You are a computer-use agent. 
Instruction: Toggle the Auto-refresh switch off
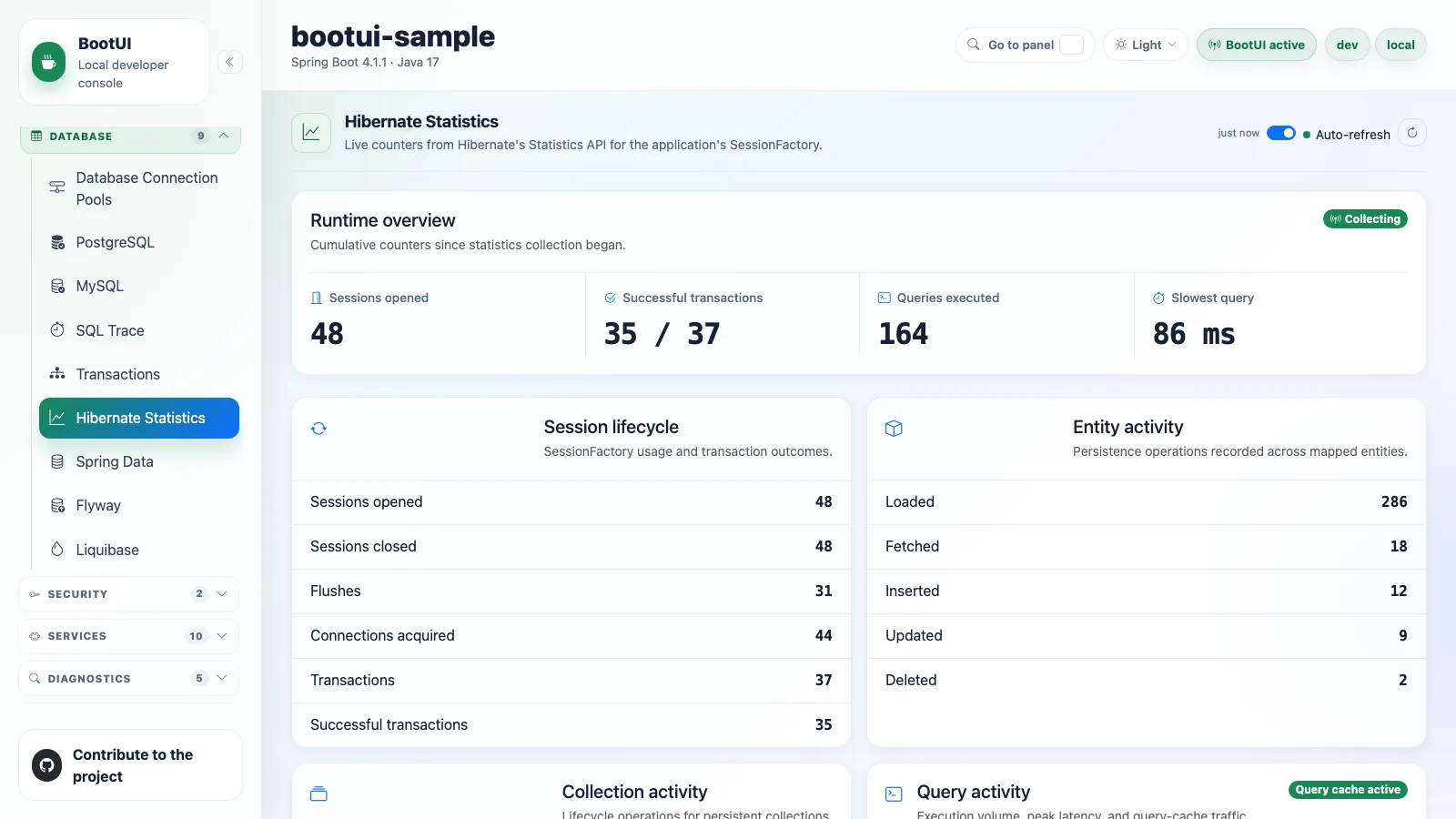click(1281, 133)
